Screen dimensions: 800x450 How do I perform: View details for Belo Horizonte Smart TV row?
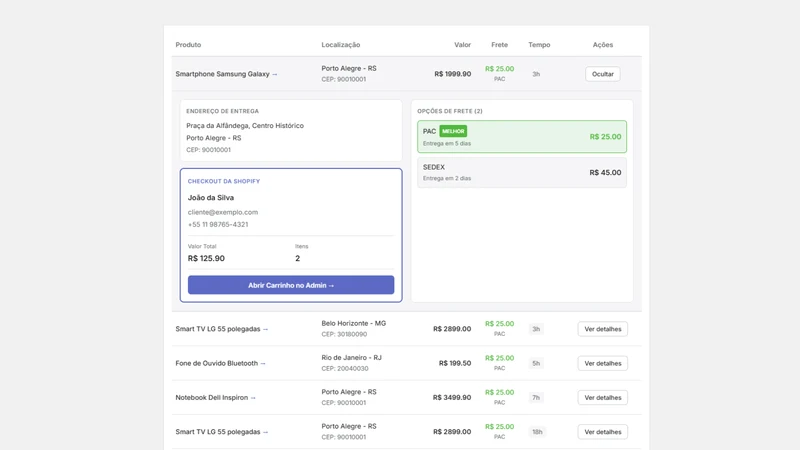click(603, 329)
